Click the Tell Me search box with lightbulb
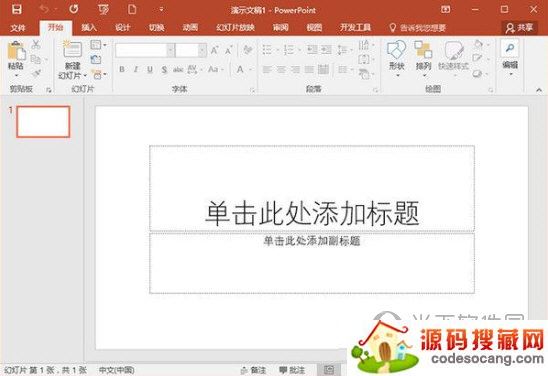The width and height of the screenshot is (548, 376). point(417,28)
